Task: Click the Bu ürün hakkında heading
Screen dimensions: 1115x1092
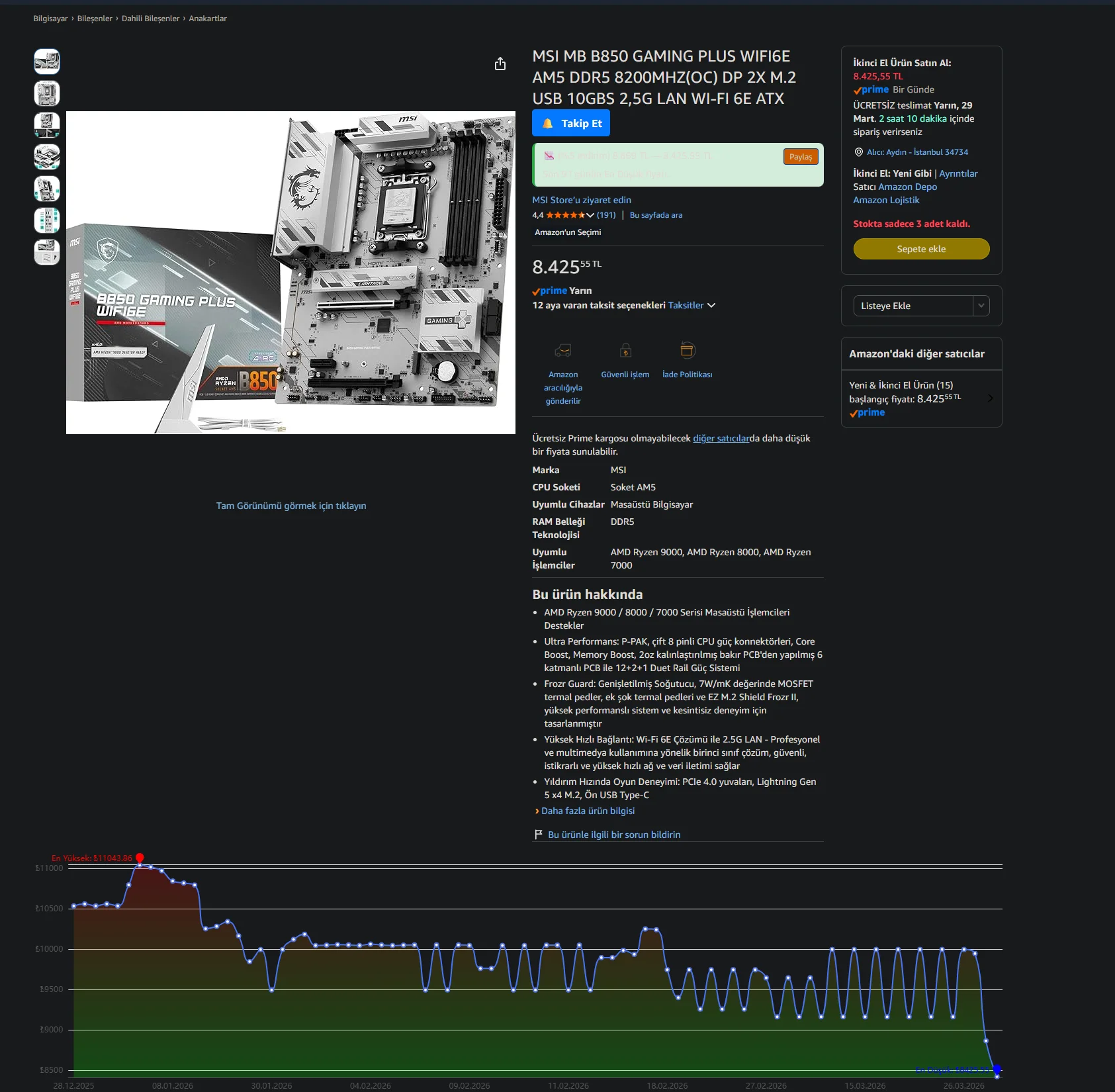Action: click(x=588, y=594)
